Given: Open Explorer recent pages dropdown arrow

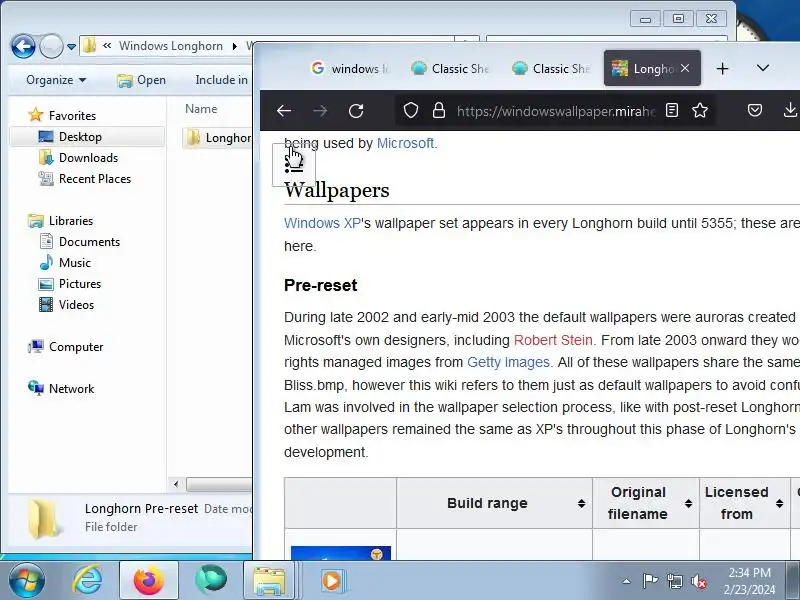Looking at the screenshot, I should (72, 47).
